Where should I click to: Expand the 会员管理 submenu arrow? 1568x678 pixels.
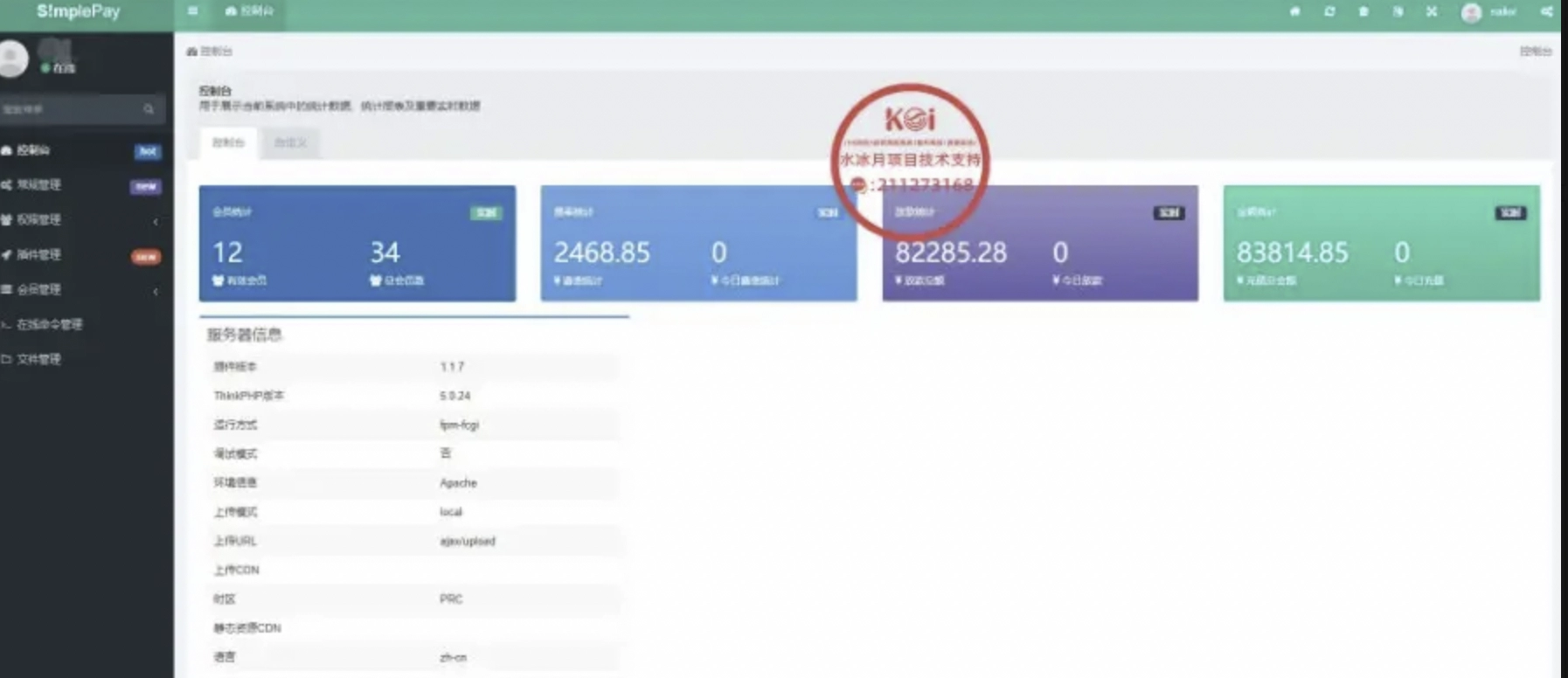[156, 291]
